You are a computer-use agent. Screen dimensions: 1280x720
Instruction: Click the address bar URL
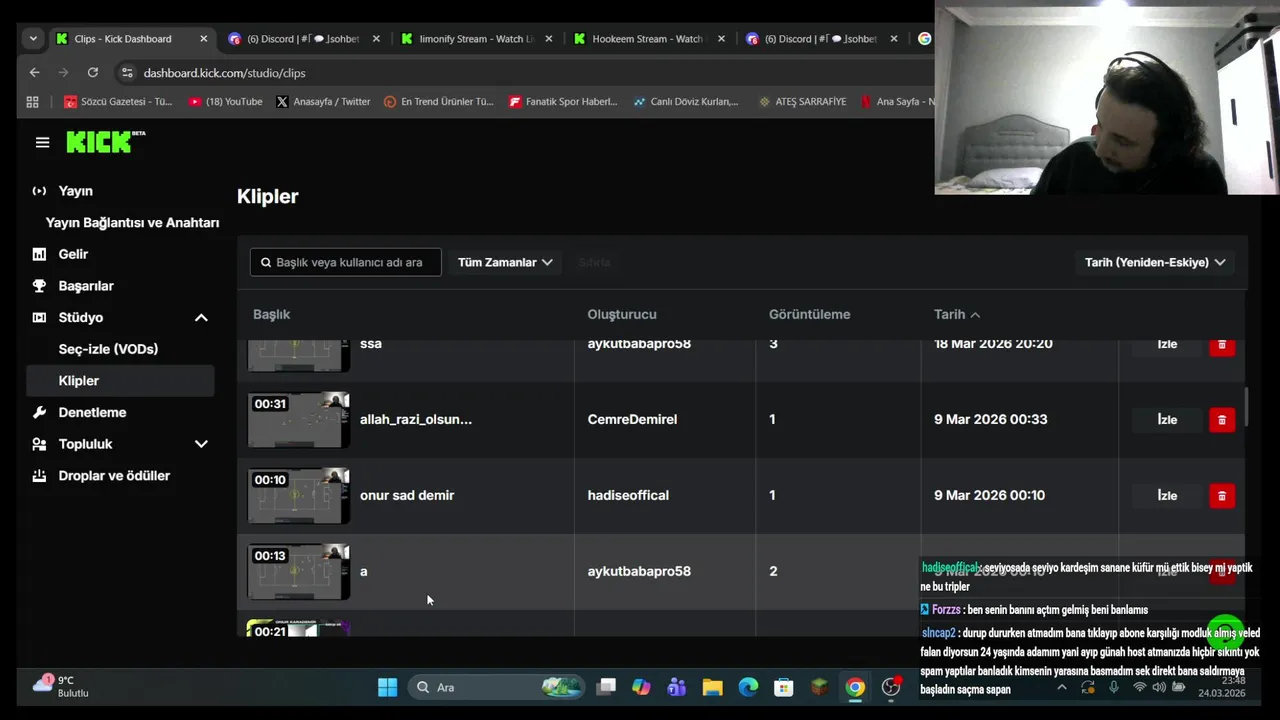click(x=224, y=73)
